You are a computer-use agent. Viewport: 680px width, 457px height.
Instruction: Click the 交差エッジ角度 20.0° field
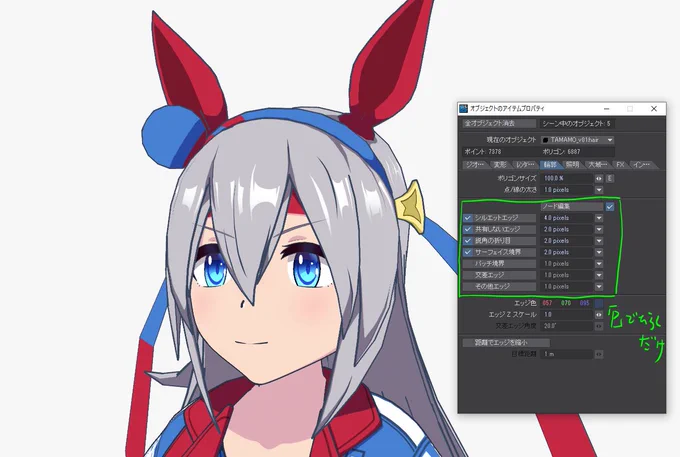click(x=567, y=326)
